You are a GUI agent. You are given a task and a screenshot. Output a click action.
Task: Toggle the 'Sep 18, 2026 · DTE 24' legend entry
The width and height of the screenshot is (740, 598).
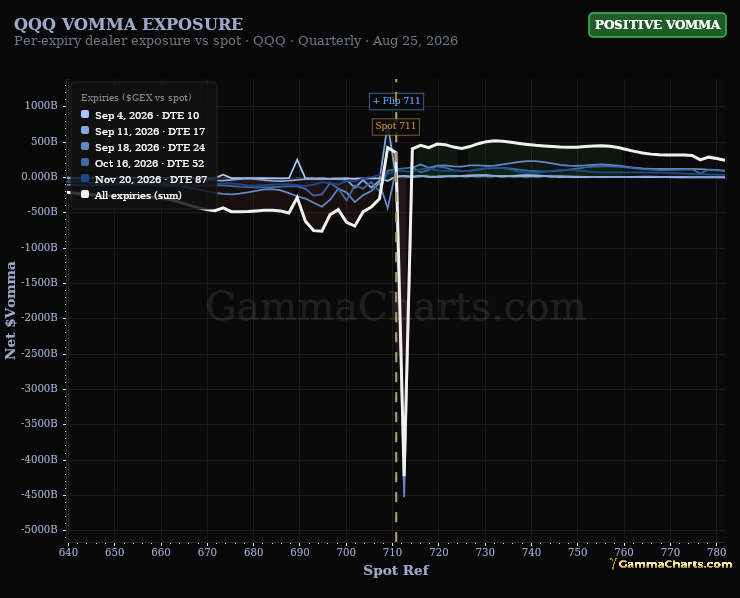click(x=143, y=147)
